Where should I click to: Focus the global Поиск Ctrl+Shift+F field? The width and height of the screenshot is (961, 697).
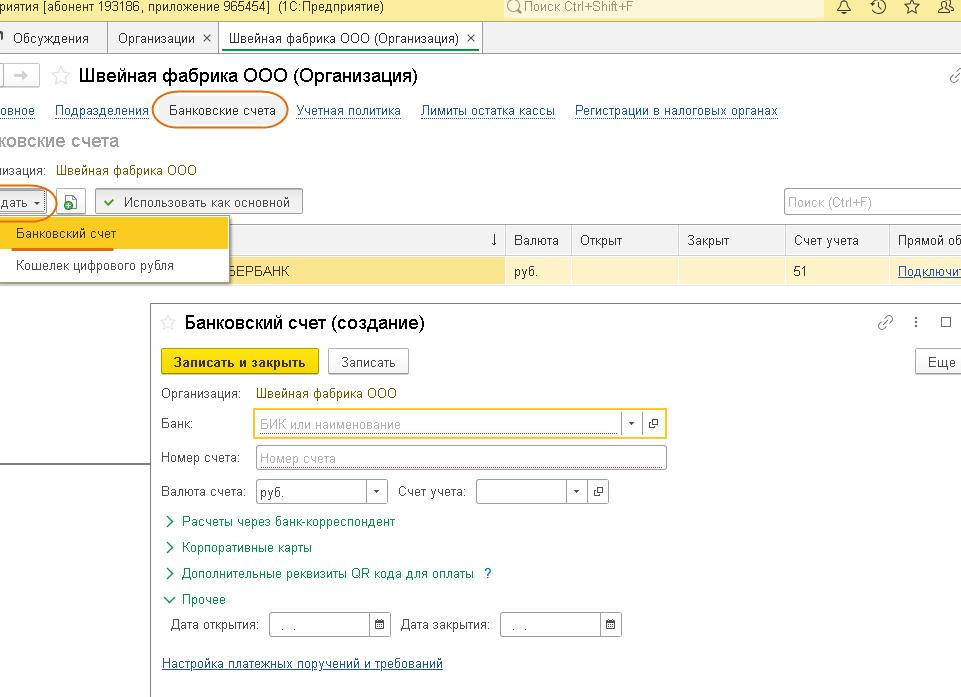click(663, 7)
